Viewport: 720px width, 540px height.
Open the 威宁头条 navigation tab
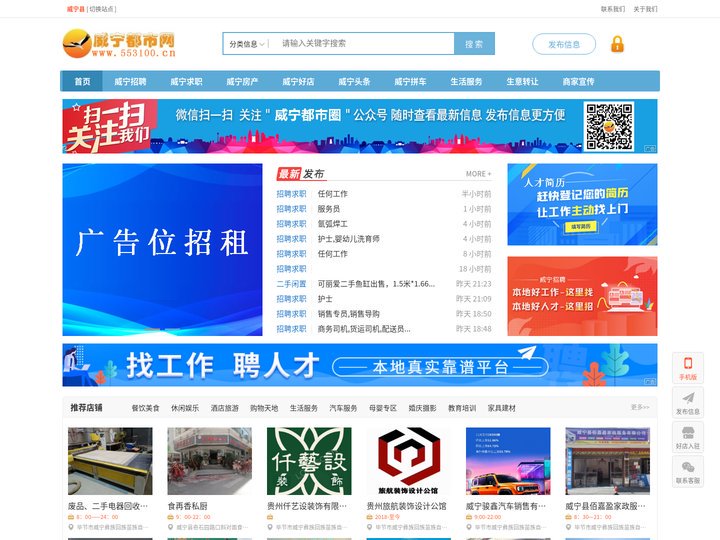pyautogui.click(x=354, y=81)
